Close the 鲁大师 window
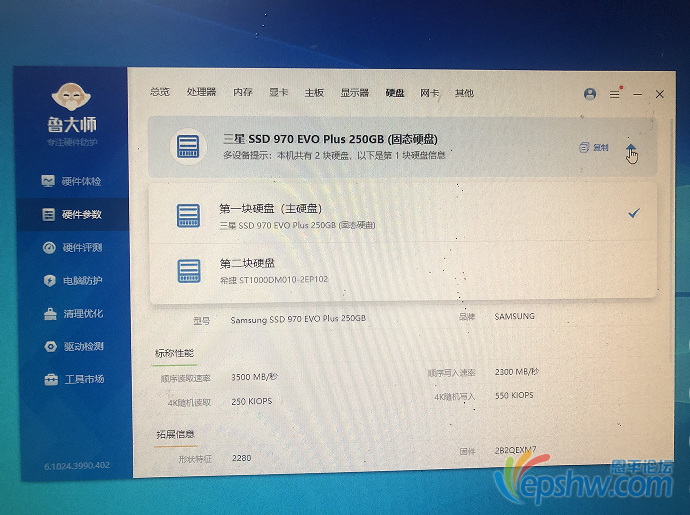 (x=660, y=94)
